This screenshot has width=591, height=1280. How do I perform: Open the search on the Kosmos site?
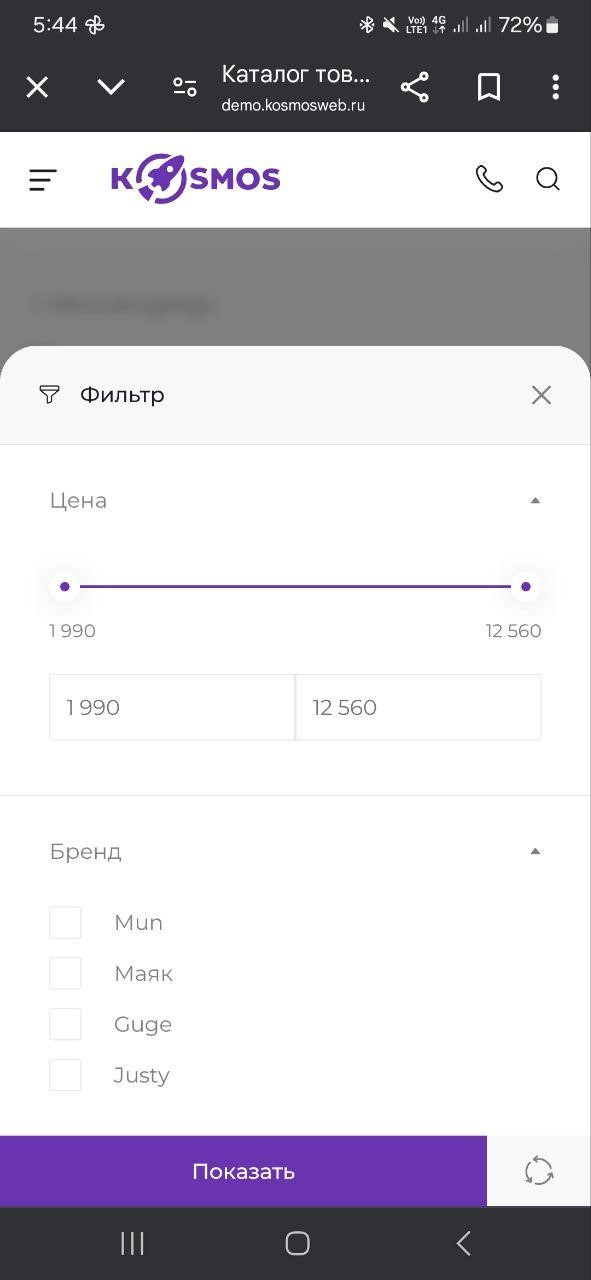(x=548, y=179)
